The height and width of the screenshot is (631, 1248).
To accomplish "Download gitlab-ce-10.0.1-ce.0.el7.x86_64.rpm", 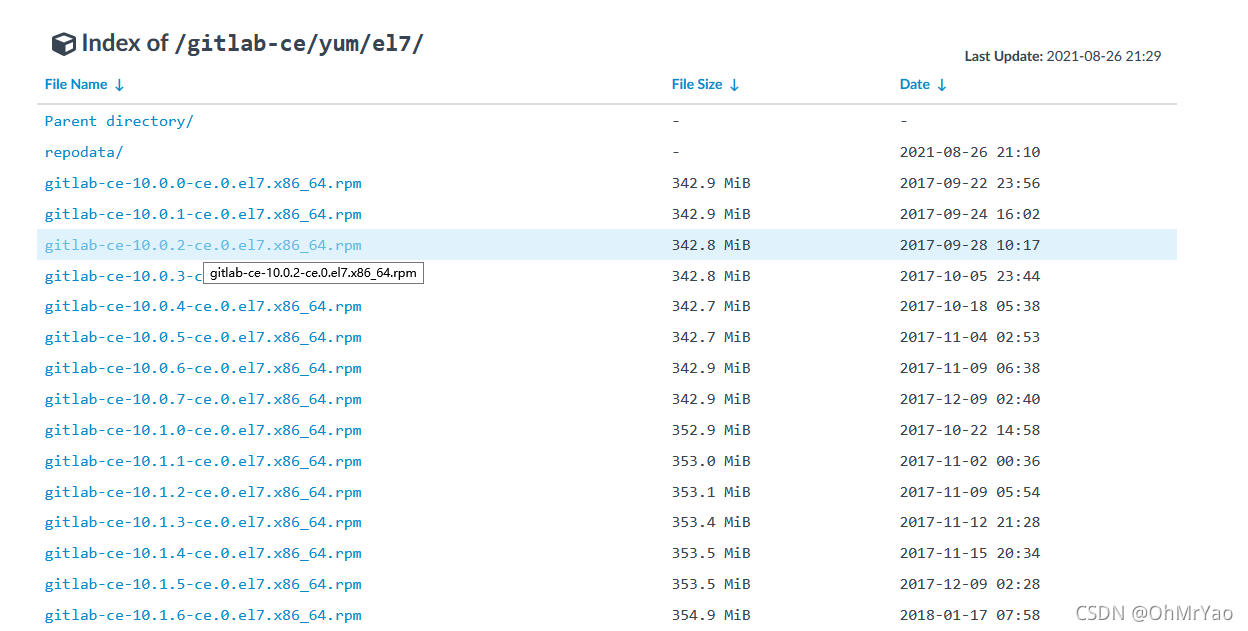I will click(x=203, y=214).
